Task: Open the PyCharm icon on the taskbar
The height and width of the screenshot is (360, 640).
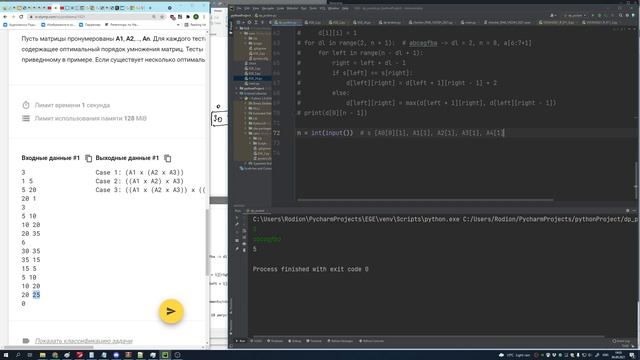Action: (165, 355)
